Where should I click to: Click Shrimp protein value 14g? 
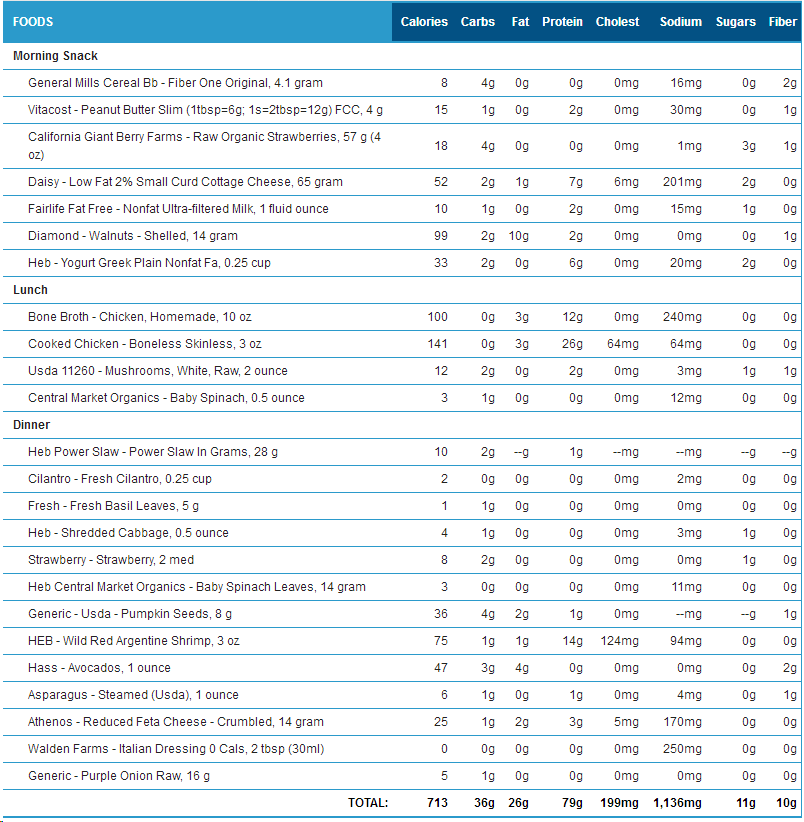pyautogui.click(x=573, y=641)
